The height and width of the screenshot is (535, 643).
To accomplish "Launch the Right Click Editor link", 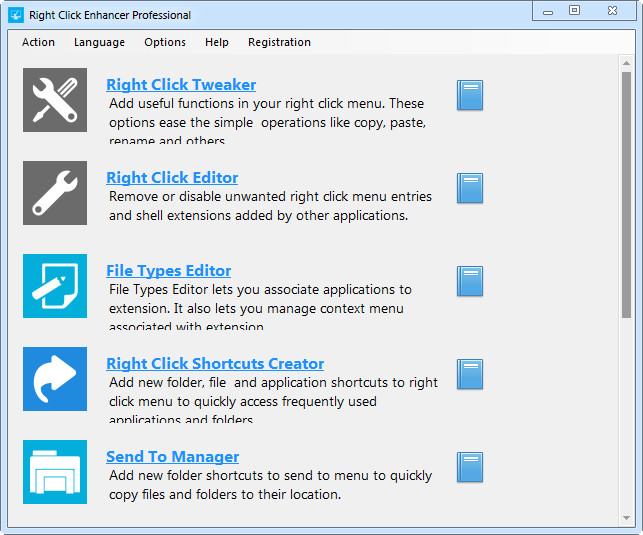I will click(x=172, y=178).
